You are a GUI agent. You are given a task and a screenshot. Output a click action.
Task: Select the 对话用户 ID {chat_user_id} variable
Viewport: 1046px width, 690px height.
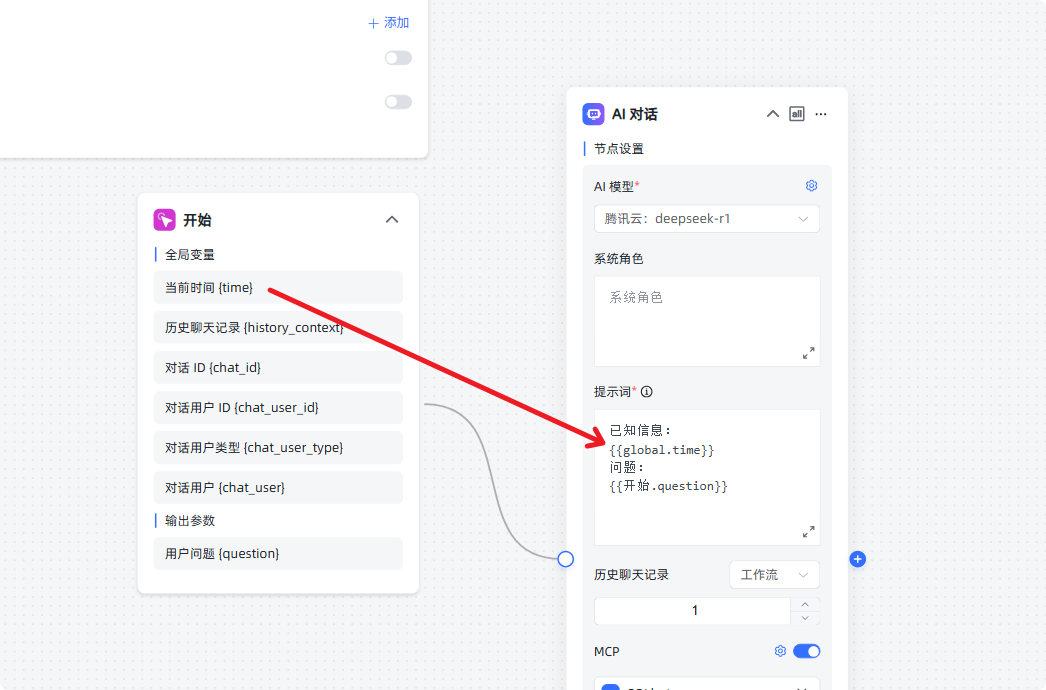278,408
